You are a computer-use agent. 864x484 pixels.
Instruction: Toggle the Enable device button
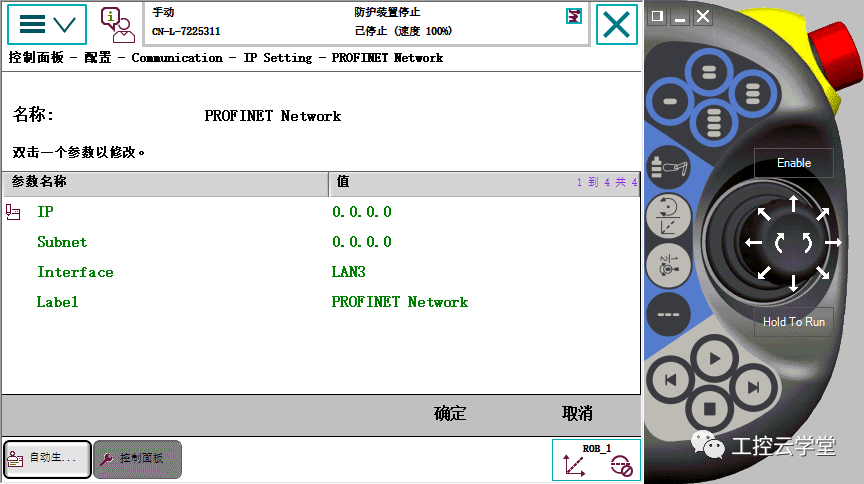[793, 163]
